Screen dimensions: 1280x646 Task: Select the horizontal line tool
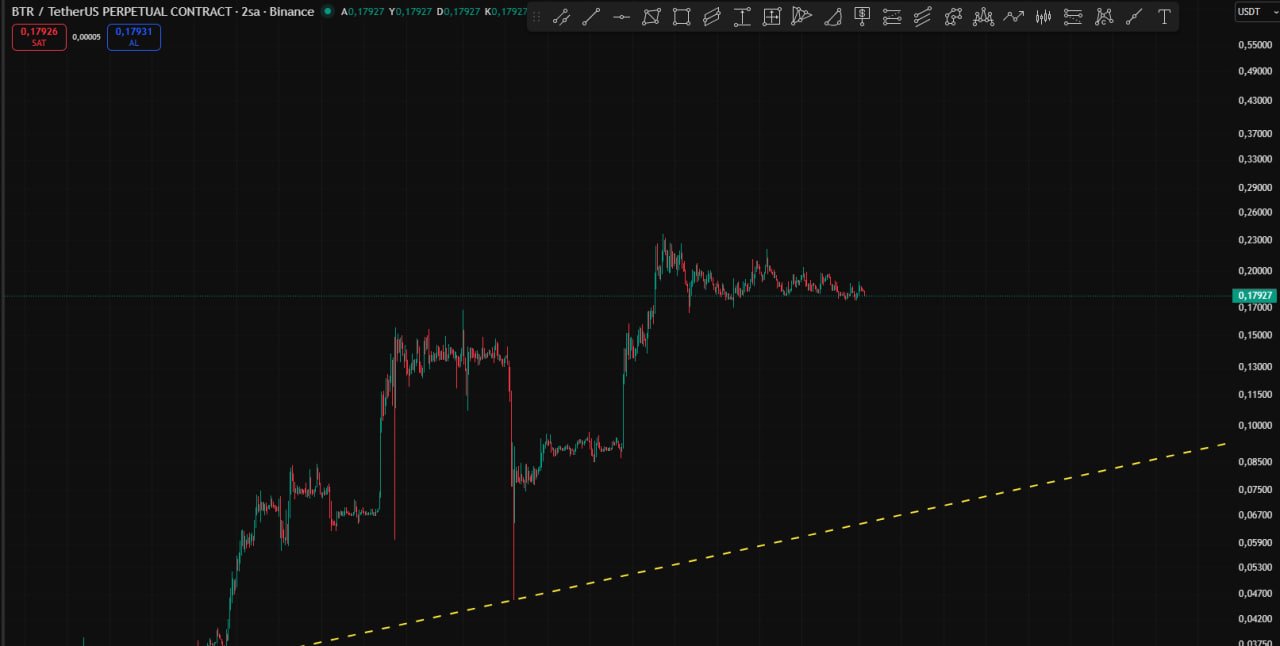(621, 17)
